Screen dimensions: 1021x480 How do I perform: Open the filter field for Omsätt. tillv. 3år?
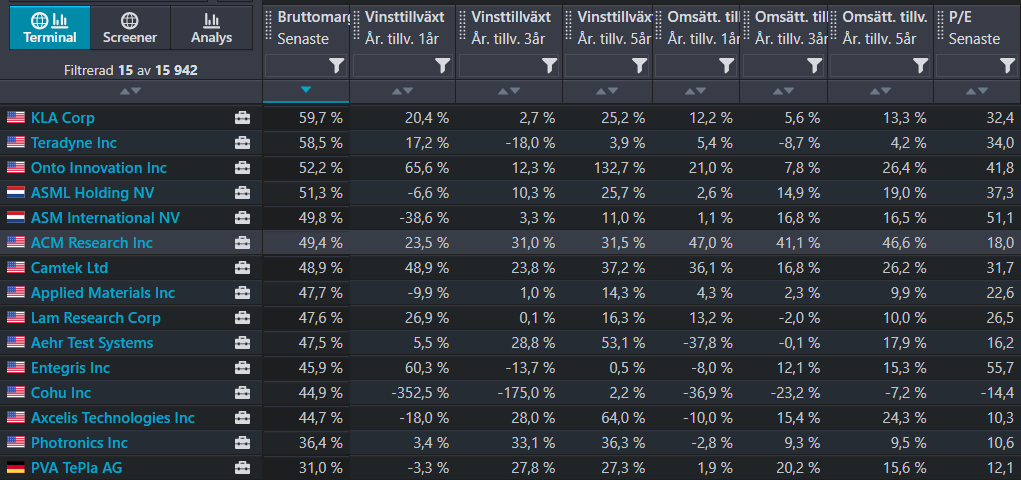[783, 65]
